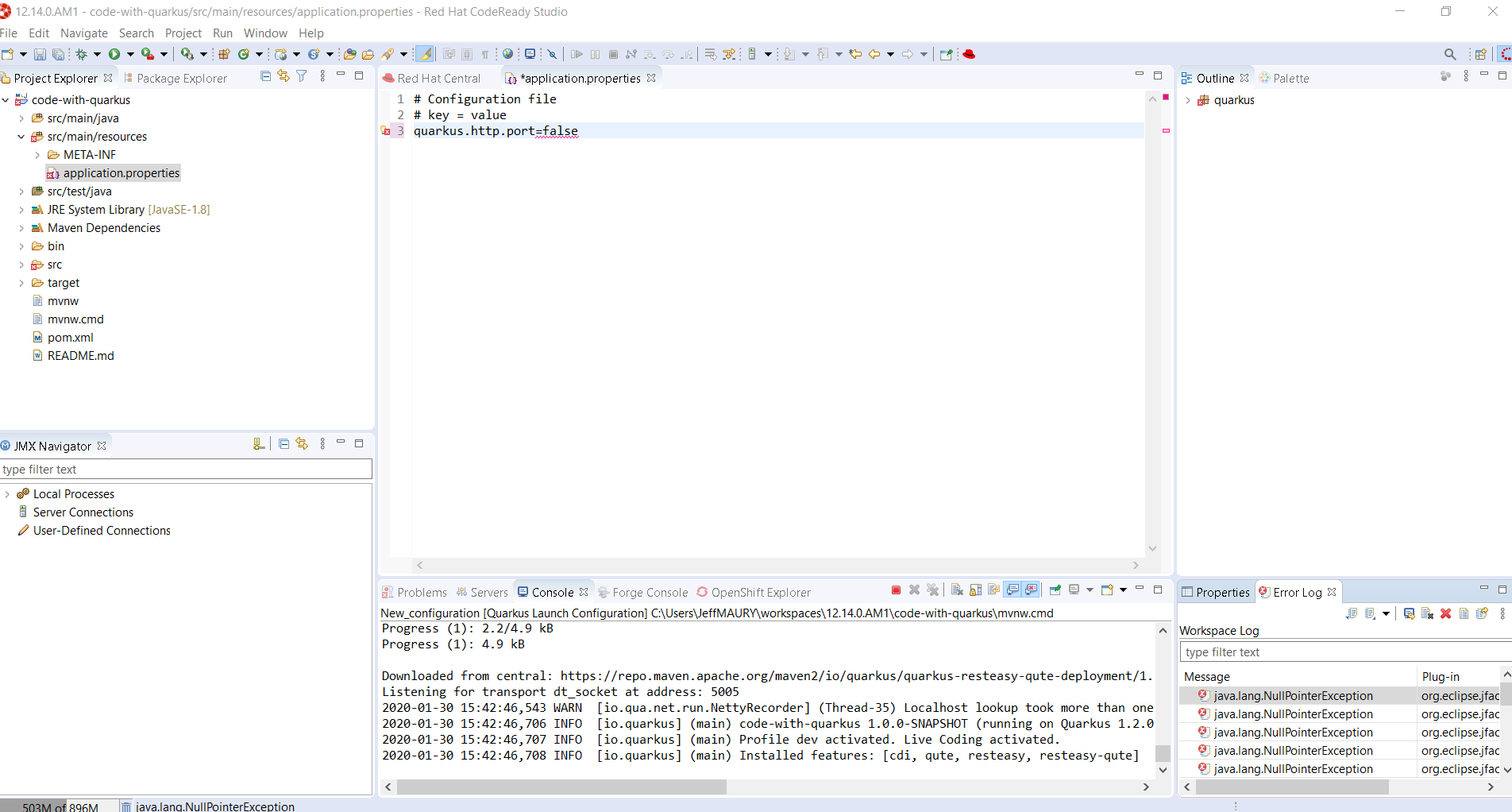Click Collapse All in Project Explorer

tap(265, 75)
